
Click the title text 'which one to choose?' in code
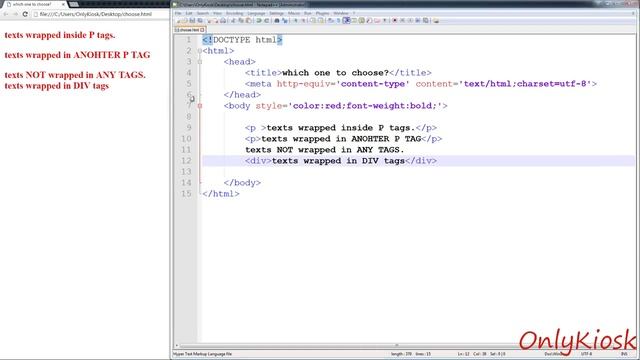pyautogui.click(x=336, y=73)
